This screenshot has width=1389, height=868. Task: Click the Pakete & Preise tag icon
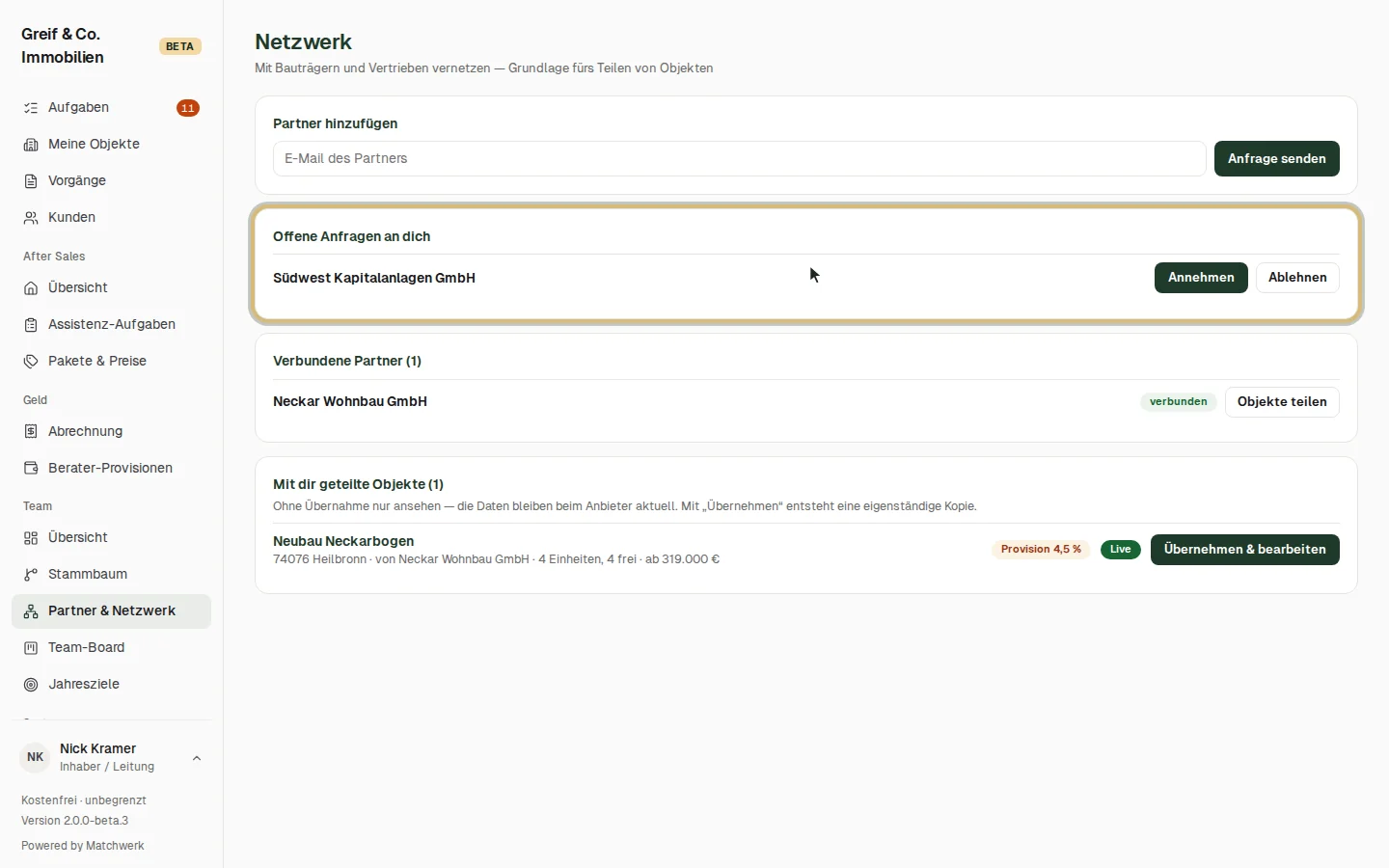click(31, 362)
